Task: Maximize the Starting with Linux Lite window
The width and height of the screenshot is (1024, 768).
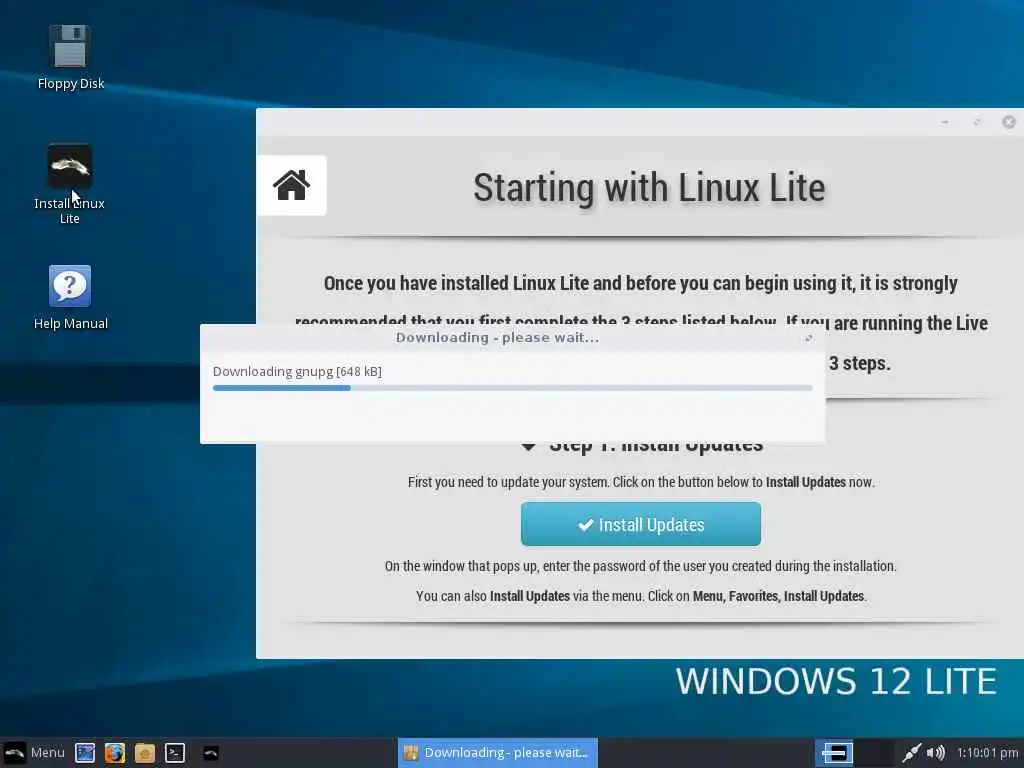Action: tap(977, 122)
